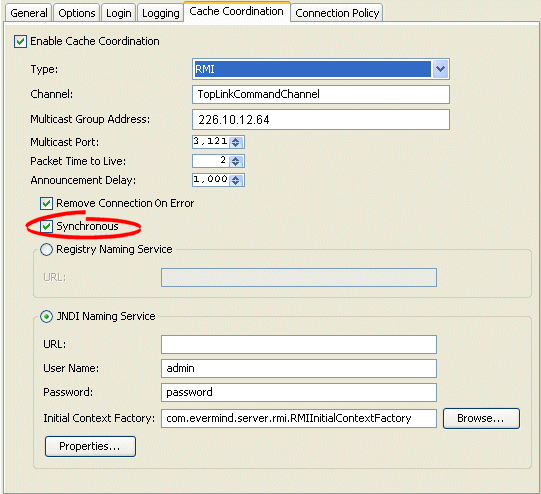Increase Announcement Delay with up arrow
541x494 pixels.
(236, 178)
